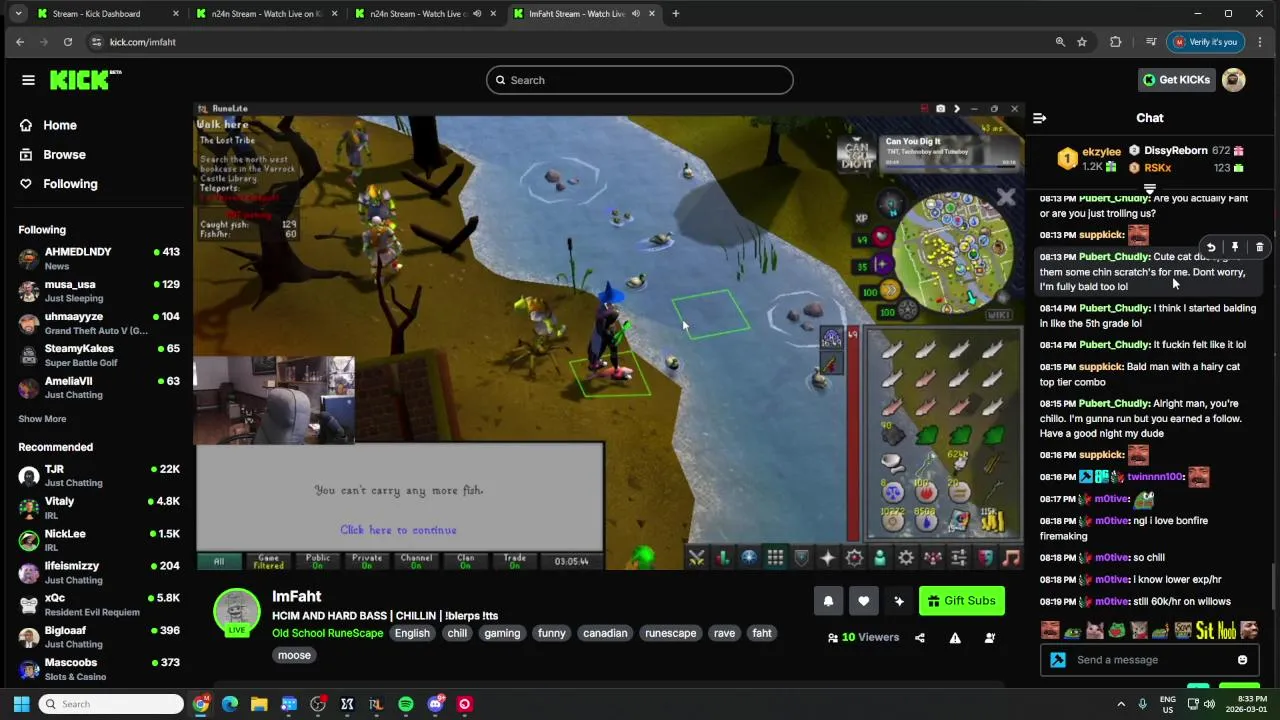
Task: Open RuneScape music note tab
Action: click(1010, 558)
